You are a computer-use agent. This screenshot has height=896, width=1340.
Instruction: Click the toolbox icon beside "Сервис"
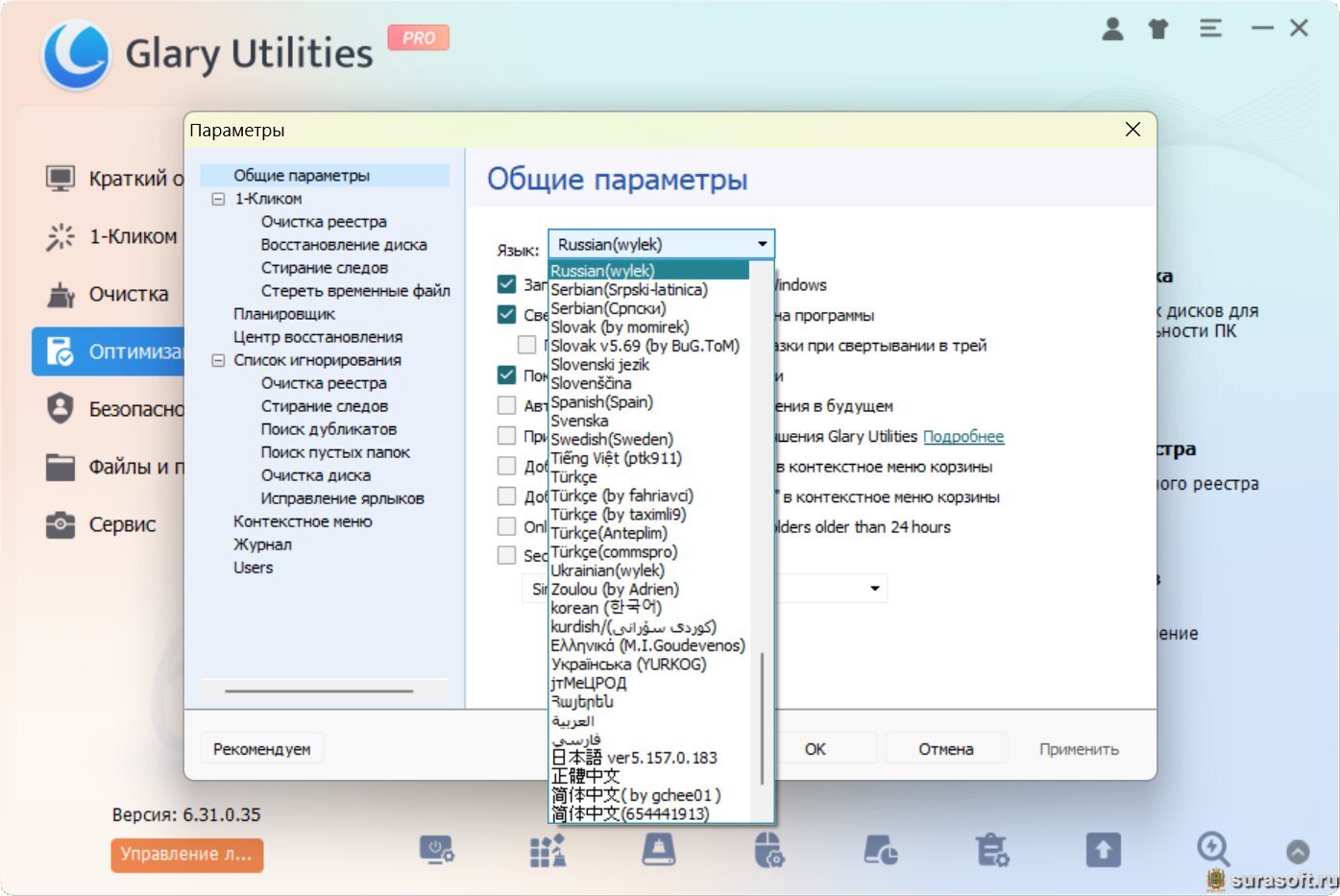tap(61, 524)
